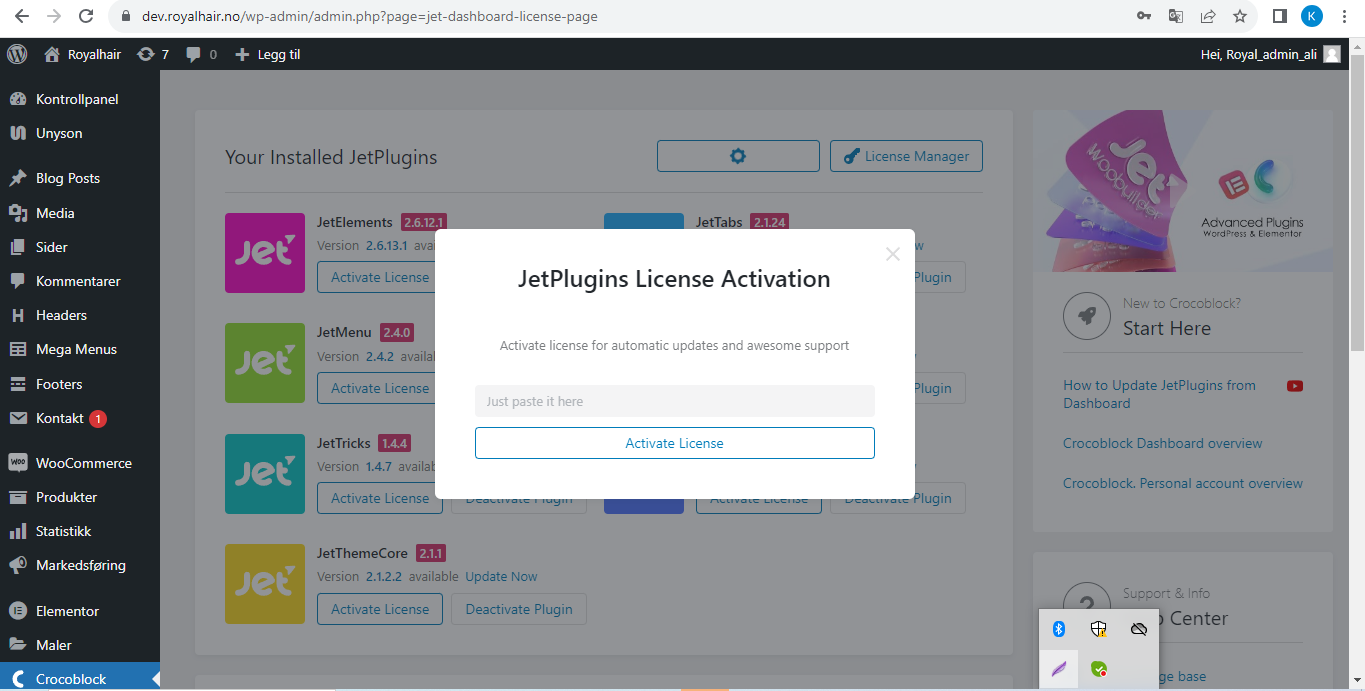Click address bar URL field
The image size is (1365, 691).
pos(620,16)
